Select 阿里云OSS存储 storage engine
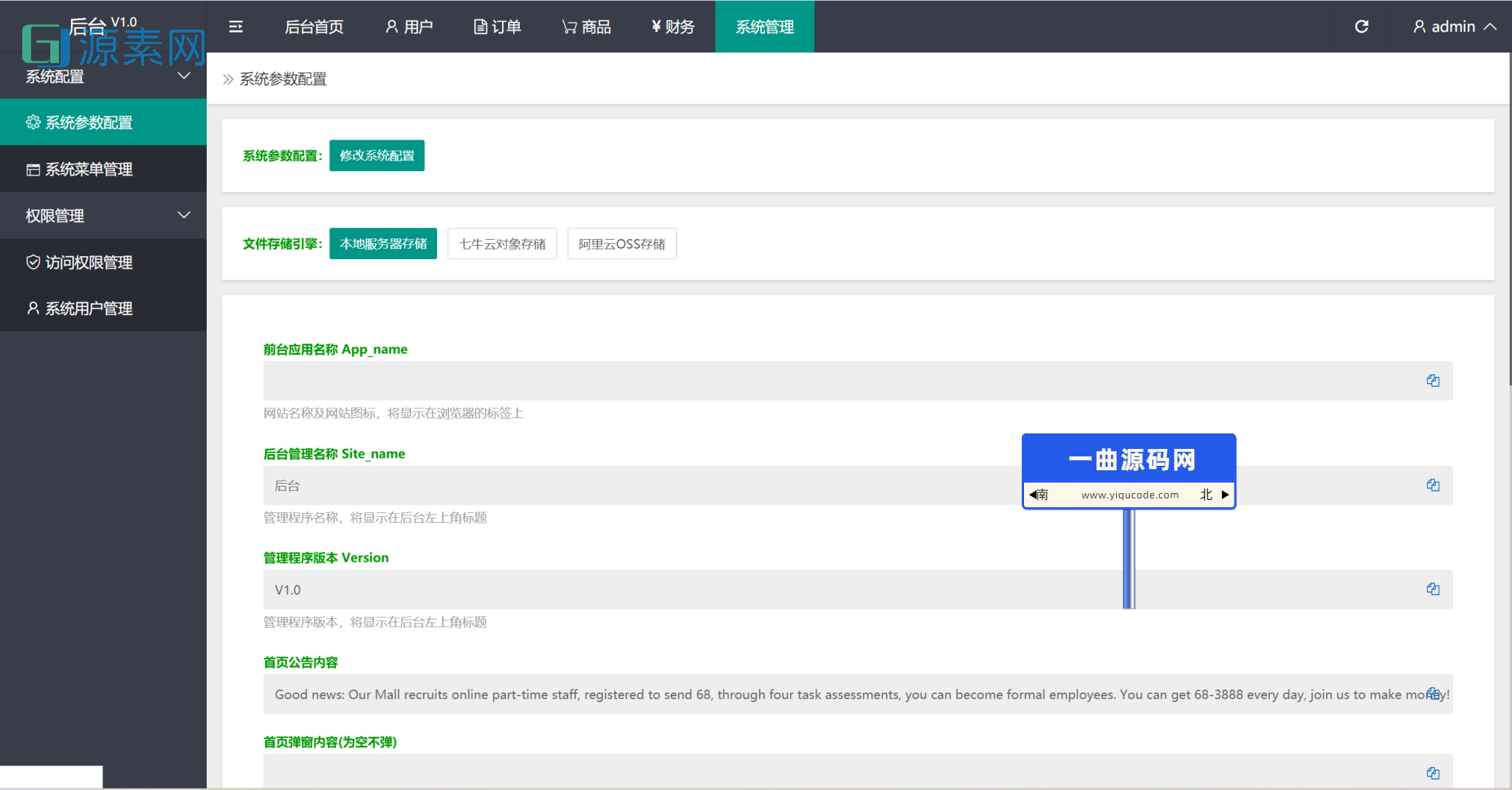Screen dimensions: 1512x790 [621, 244]
